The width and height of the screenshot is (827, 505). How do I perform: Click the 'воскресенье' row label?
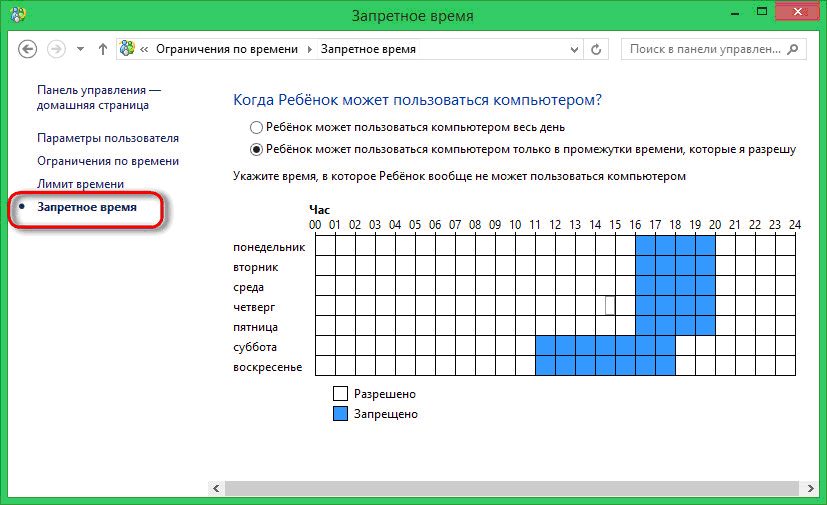pos(267,367)
